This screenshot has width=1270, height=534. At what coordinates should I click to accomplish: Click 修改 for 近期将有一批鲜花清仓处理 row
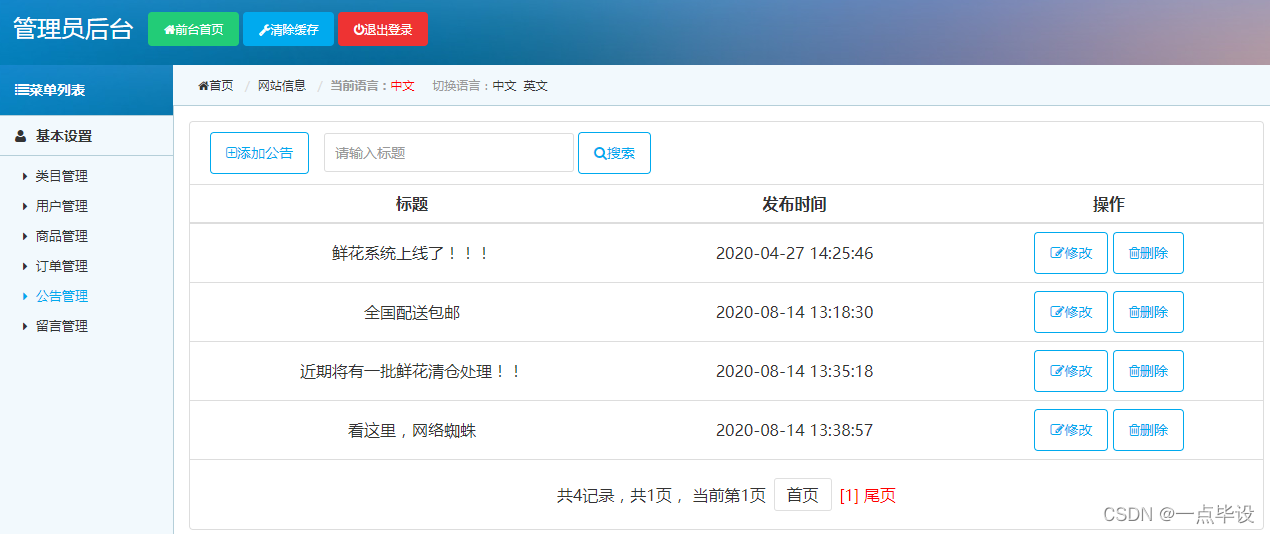click(x=1071, y=371)
